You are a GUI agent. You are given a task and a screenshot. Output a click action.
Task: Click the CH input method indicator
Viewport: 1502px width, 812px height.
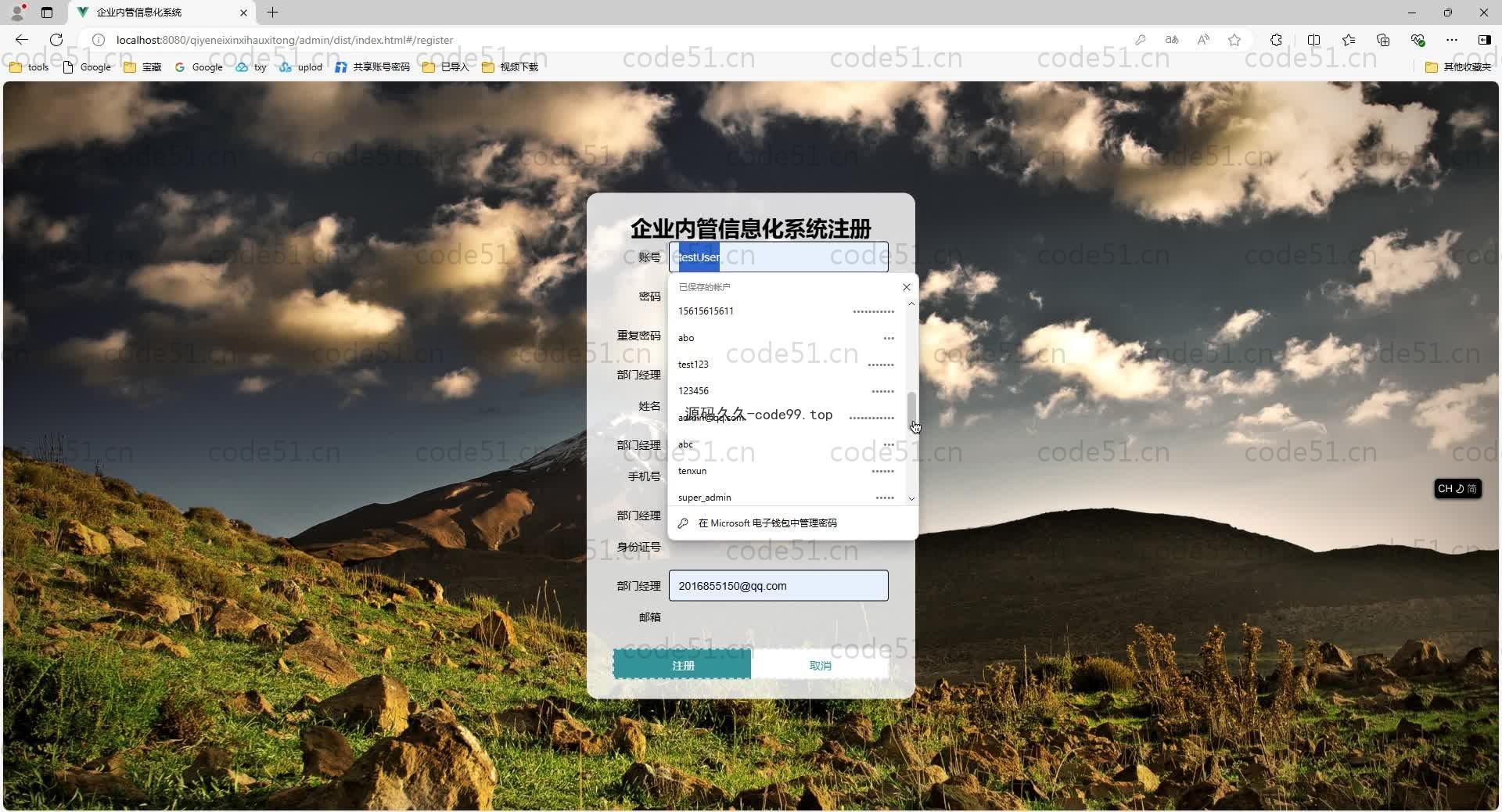click(x=1457, y=489)
